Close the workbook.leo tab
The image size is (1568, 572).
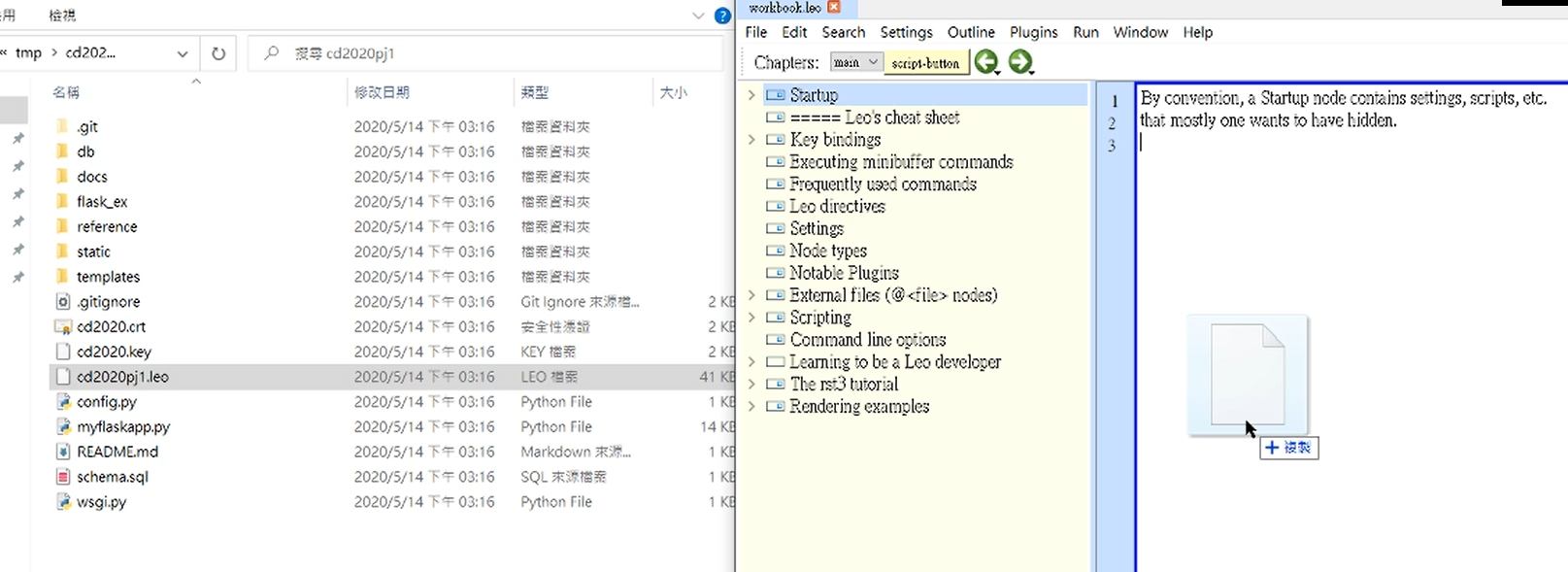834,7
